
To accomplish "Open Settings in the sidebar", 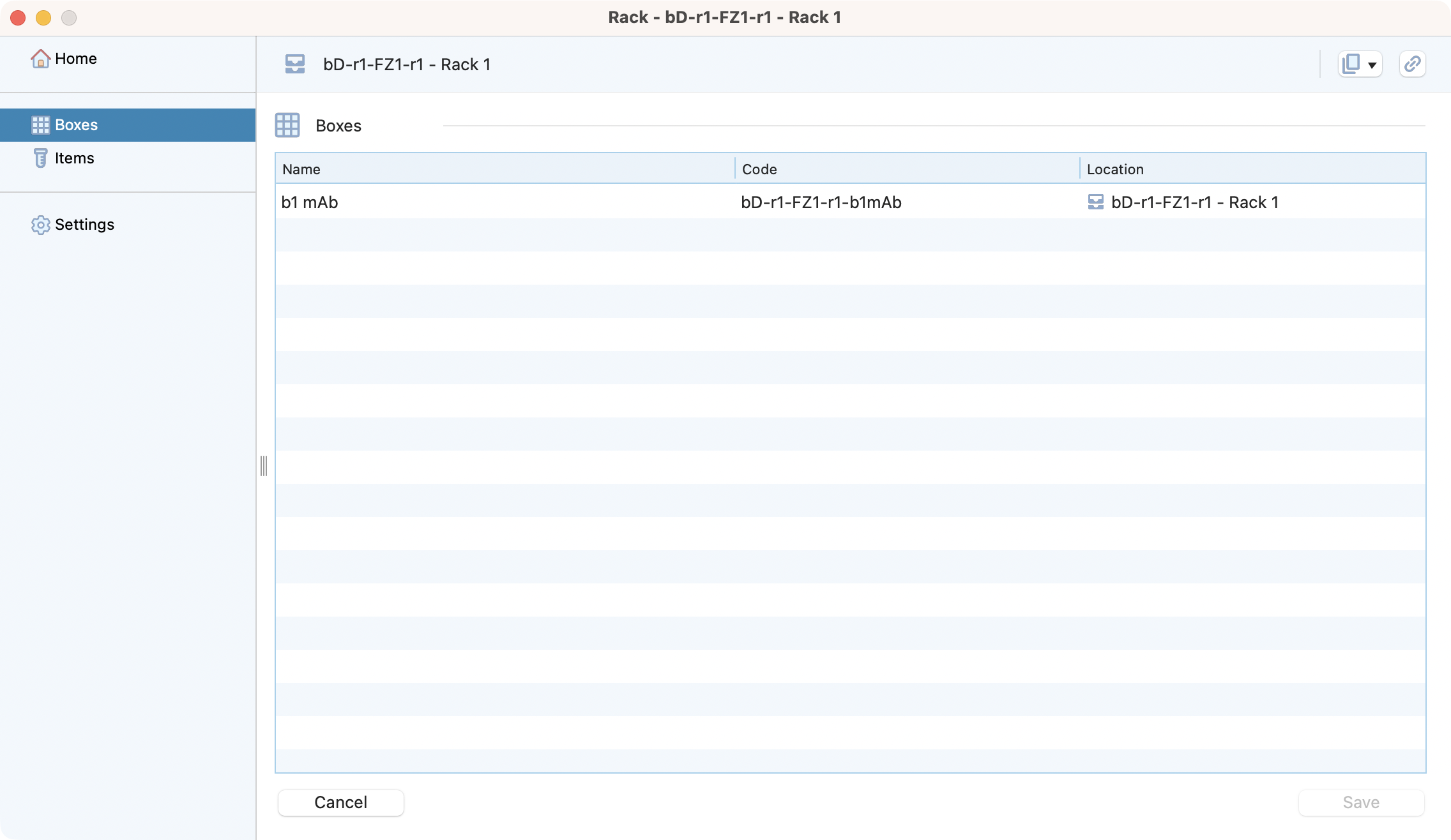I will pos(84,225).
